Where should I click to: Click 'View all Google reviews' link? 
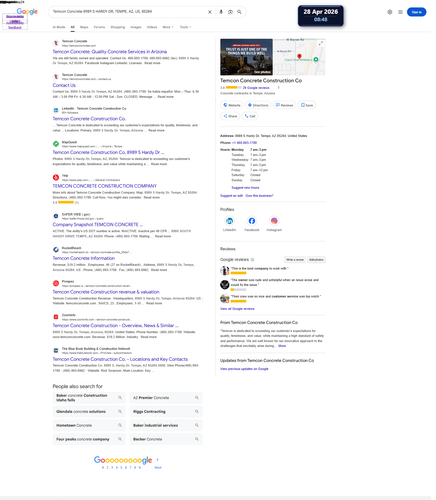237,309
